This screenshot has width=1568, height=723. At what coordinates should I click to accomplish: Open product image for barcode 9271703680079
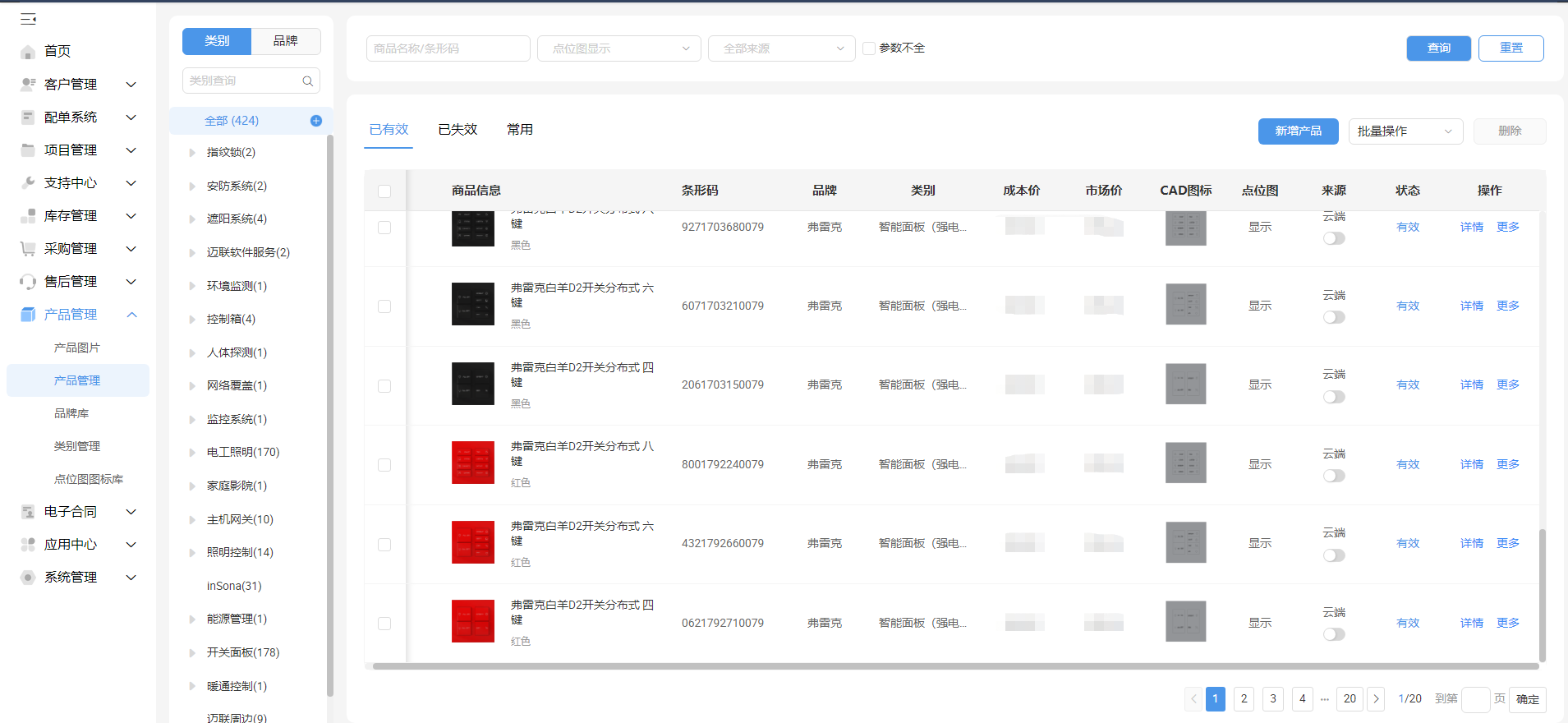[473, 228]
